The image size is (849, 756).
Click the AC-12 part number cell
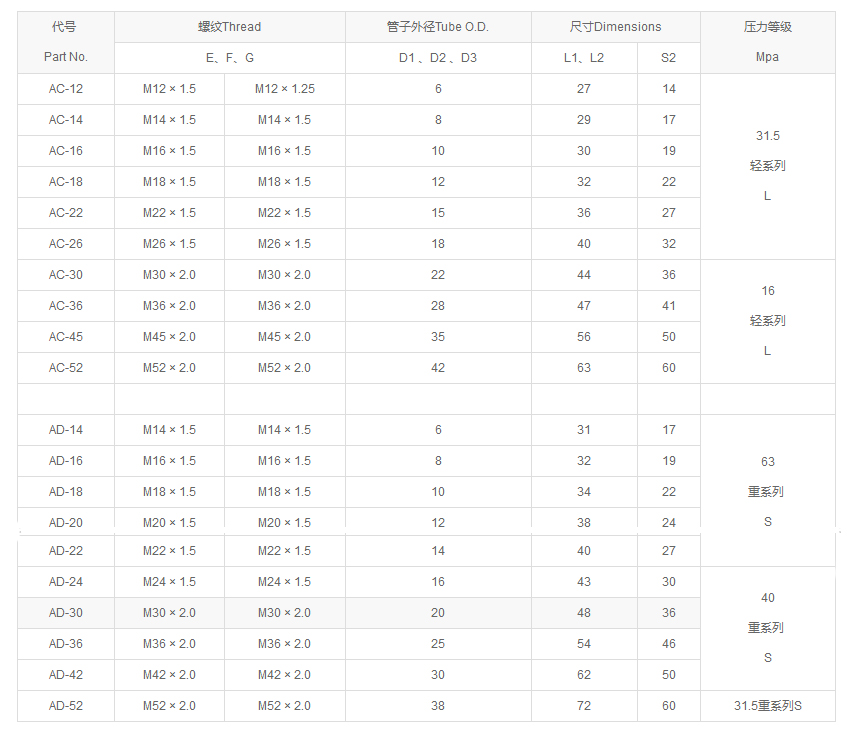coord(66,89)
